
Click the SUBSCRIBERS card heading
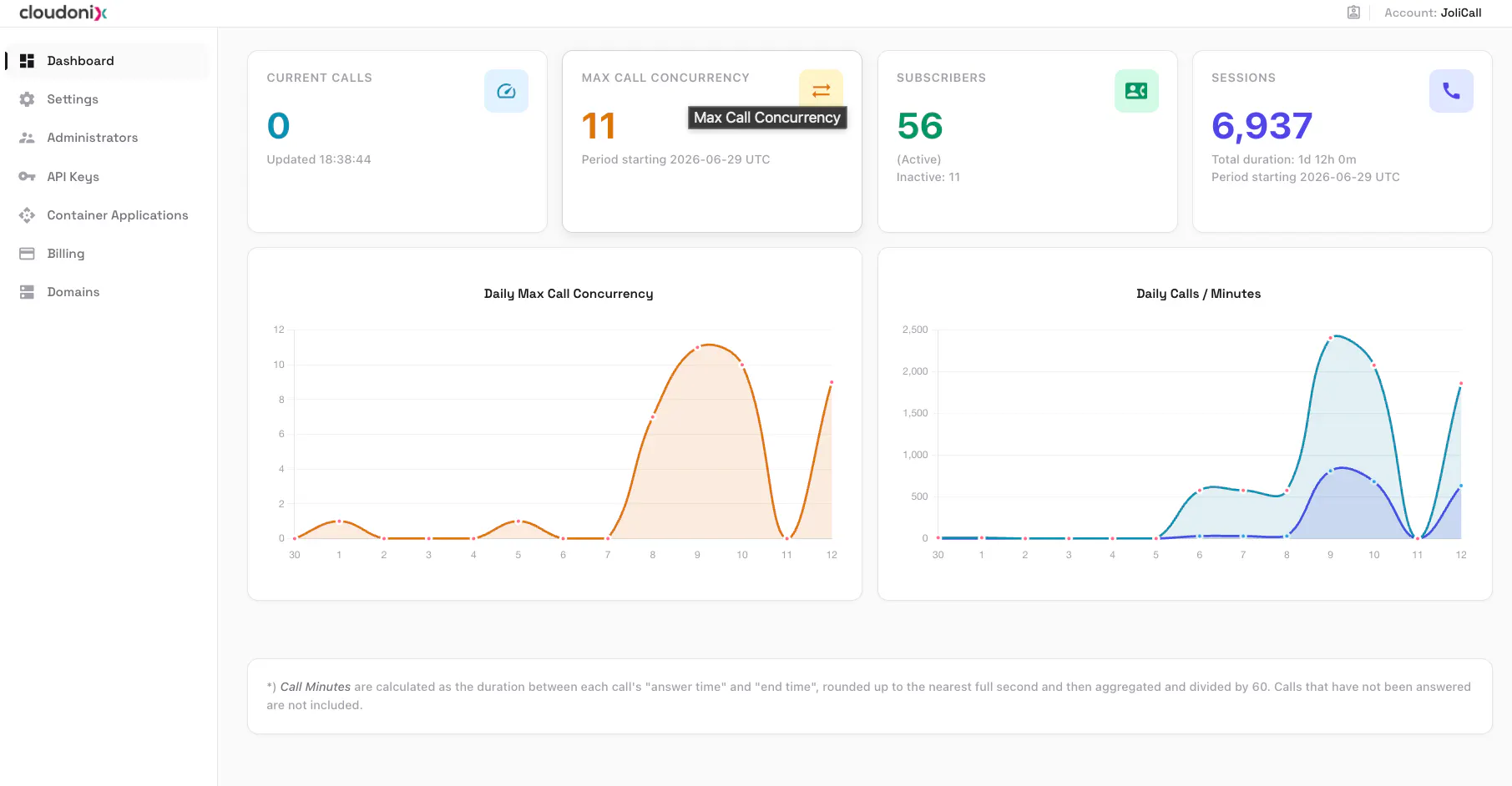point(941,78)
